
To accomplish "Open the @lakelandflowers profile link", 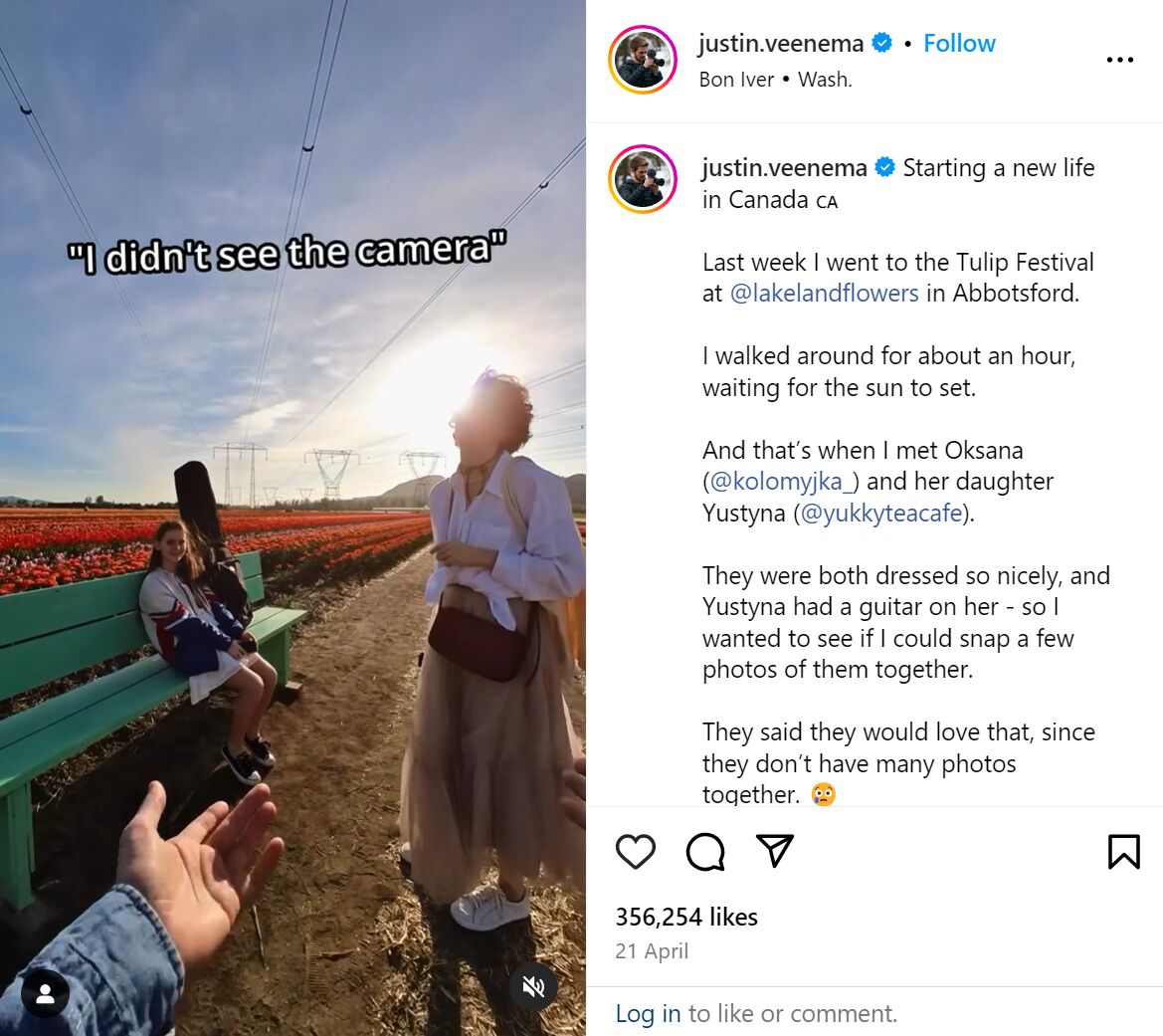I will coord(824,294).
